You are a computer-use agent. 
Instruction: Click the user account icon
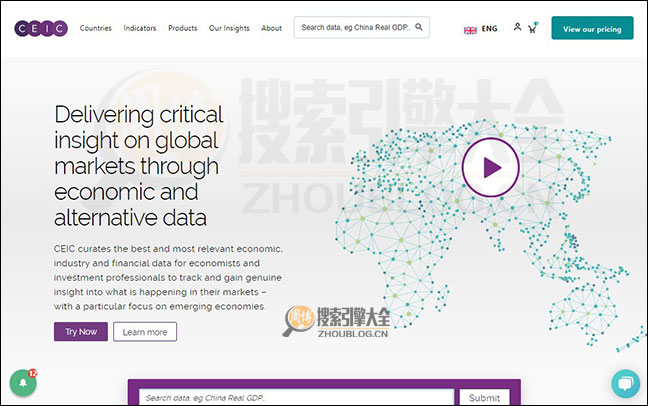coord(517,27)
